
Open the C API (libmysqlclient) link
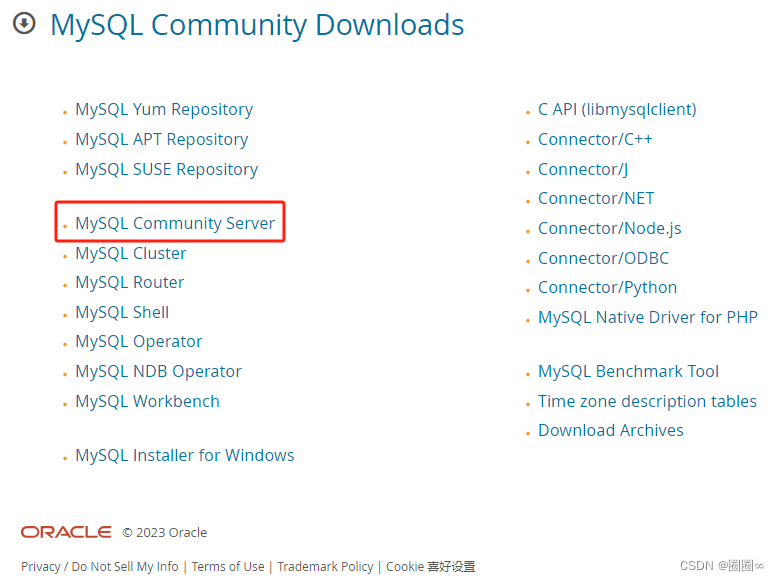pos(617,109)
